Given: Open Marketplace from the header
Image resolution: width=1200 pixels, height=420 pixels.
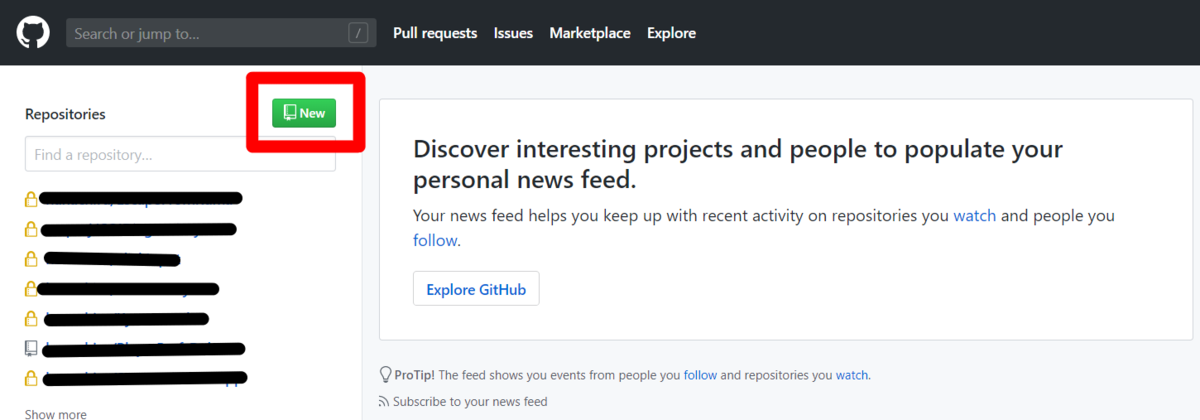Looking at the screenshot, I should point(590,33).
